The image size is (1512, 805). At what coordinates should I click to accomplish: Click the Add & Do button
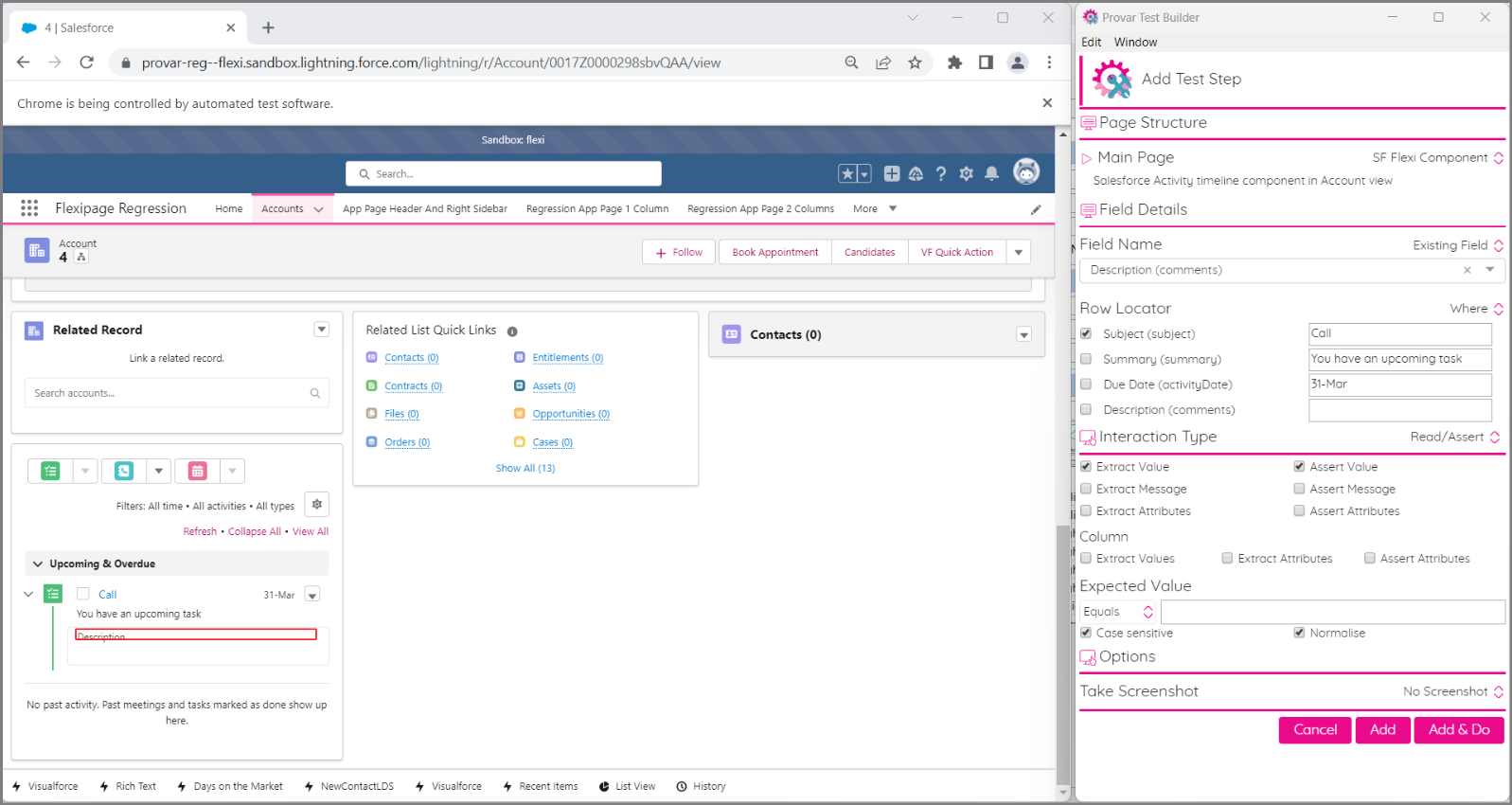tap(1459, 729)
